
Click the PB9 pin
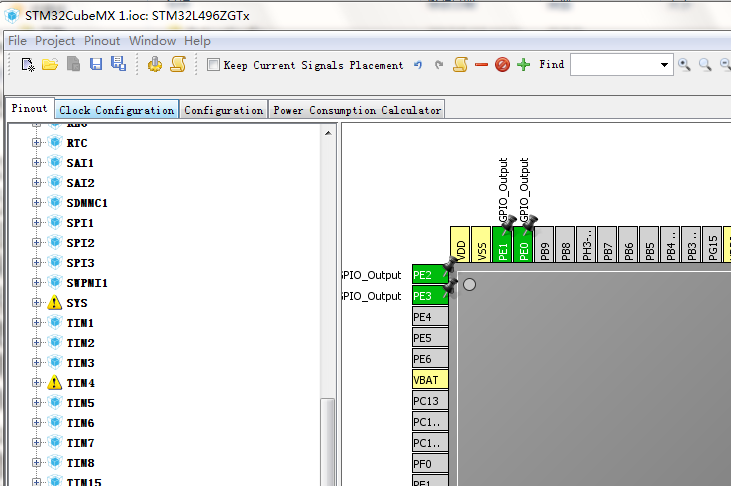[x=544, y=244]
